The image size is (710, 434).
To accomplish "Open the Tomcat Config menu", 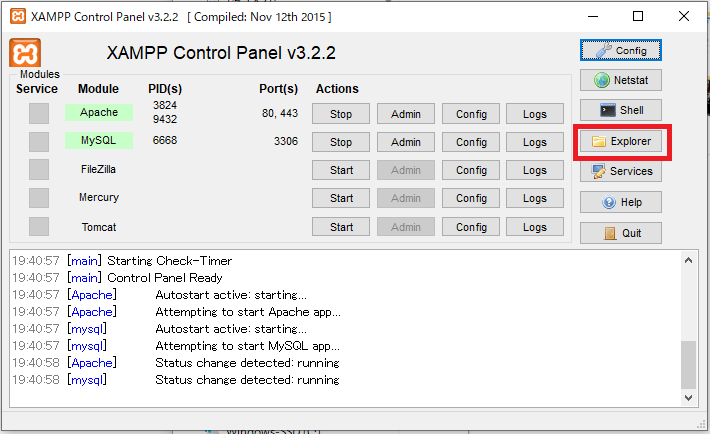I will (x=471, y=227).
